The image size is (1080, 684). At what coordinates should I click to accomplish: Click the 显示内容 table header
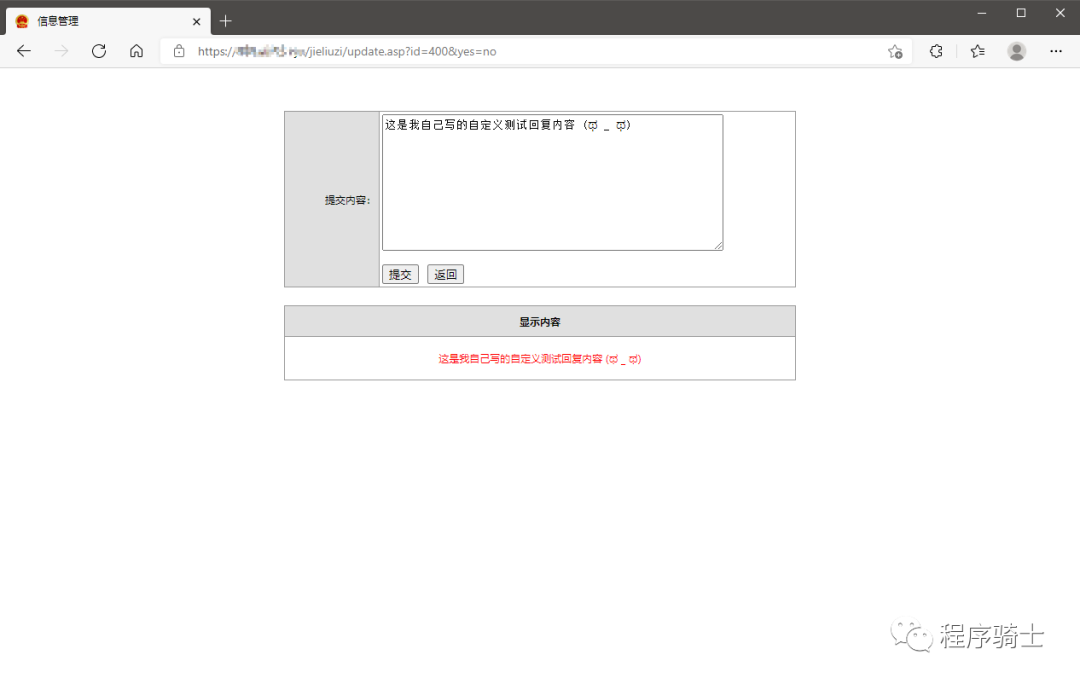click(539, 321)
